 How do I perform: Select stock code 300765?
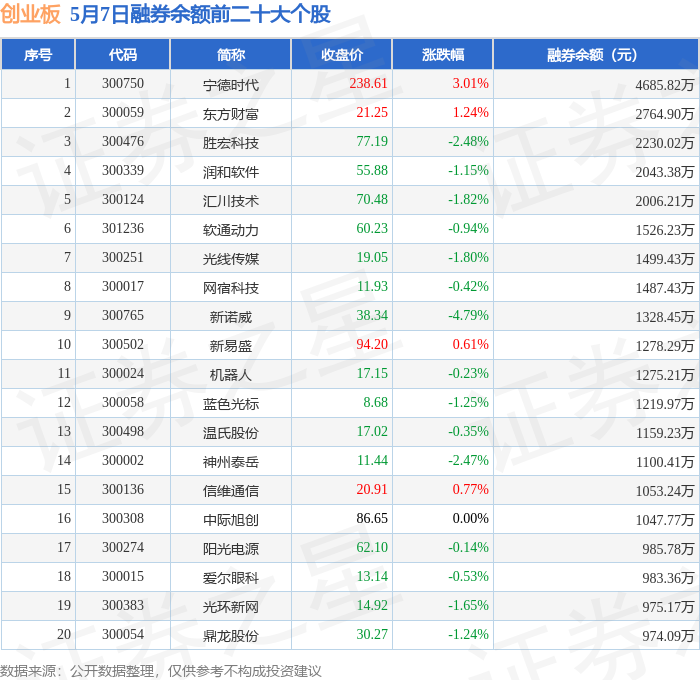click(123, 316)
